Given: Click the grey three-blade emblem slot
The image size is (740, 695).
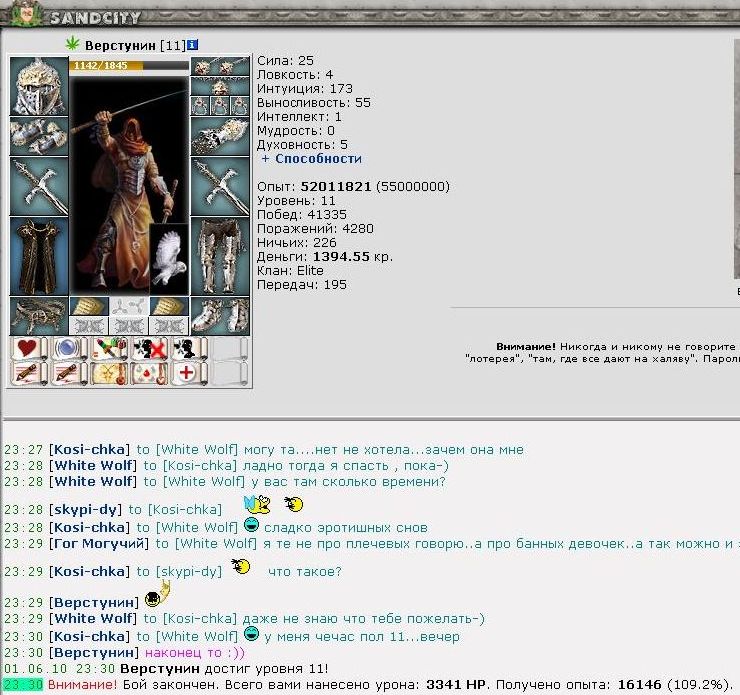Looking at the screenshot, I should point(129,306).
